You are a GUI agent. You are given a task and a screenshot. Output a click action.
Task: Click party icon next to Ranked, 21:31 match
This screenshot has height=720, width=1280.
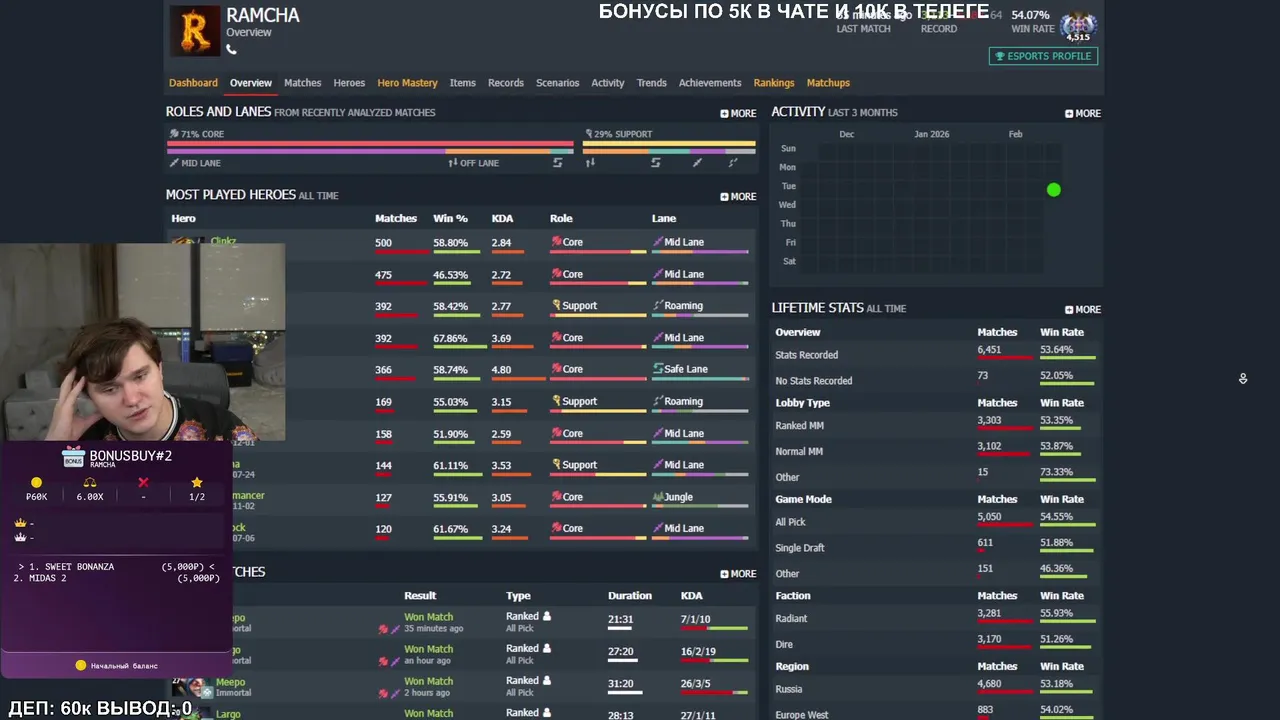coord(546,616)
